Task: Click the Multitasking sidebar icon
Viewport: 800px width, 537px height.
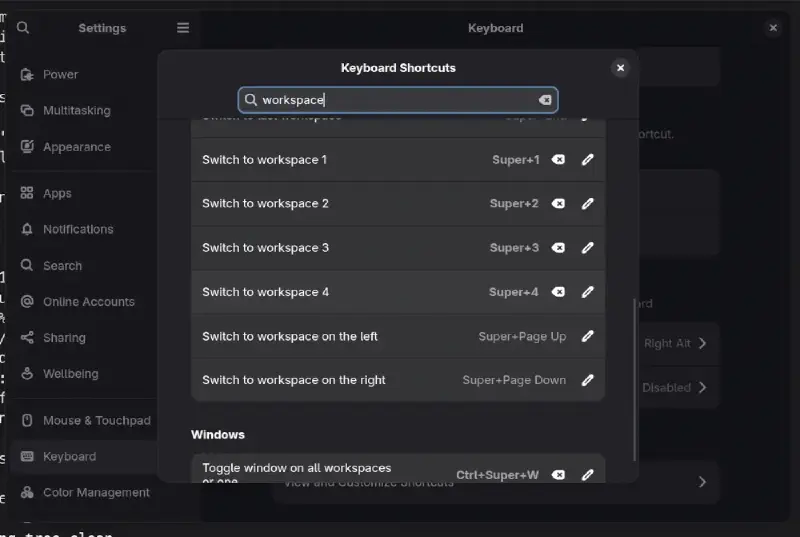Action: pyautogui.click(x=27, y=111)
